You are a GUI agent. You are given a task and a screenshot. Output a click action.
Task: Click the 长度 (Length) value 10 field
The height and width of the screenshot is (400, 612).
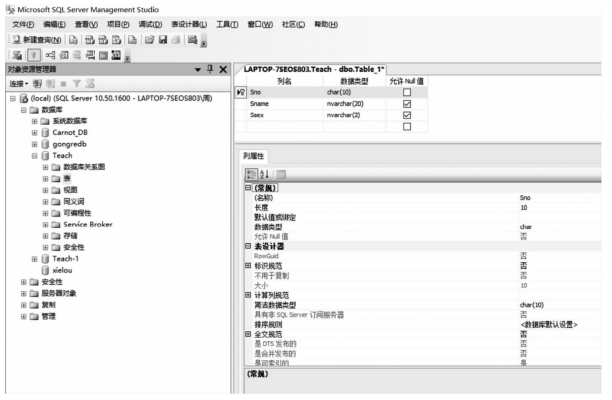(560, 208)
